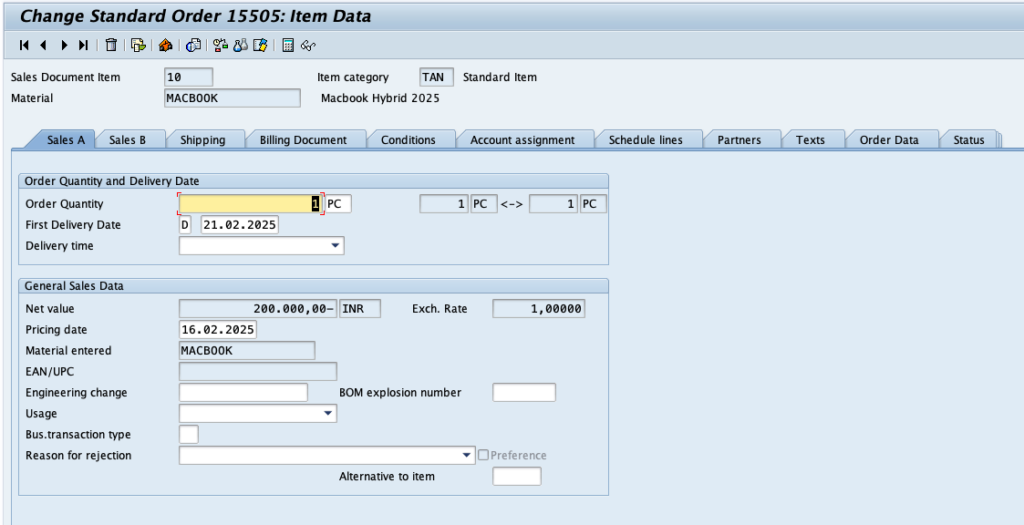1024x525 pixels.
Task: Click the INR currency field
Action: point(360,308)
